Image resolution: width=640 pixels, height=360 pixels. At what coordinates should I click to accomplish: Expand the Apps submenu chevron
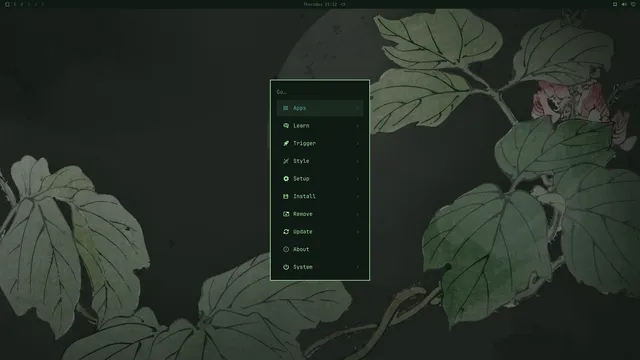[x=358, y=108]
